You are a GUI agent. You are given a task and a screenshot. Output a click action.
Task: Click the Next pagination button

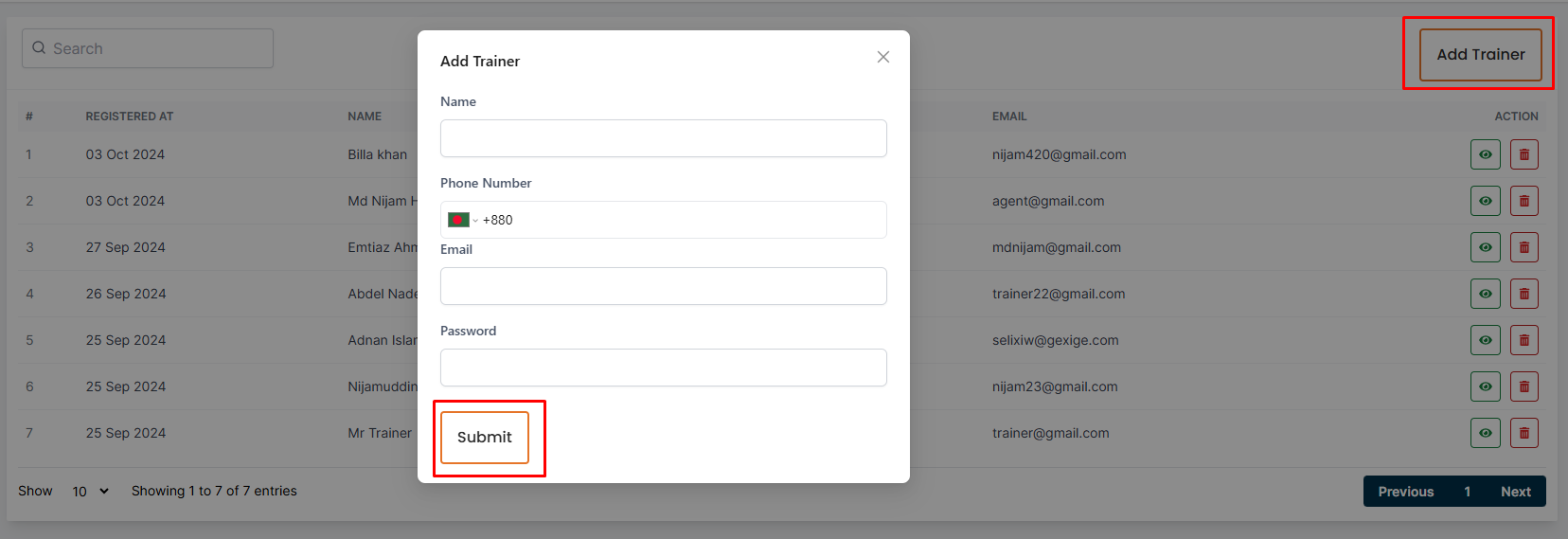pos(1515,492)
